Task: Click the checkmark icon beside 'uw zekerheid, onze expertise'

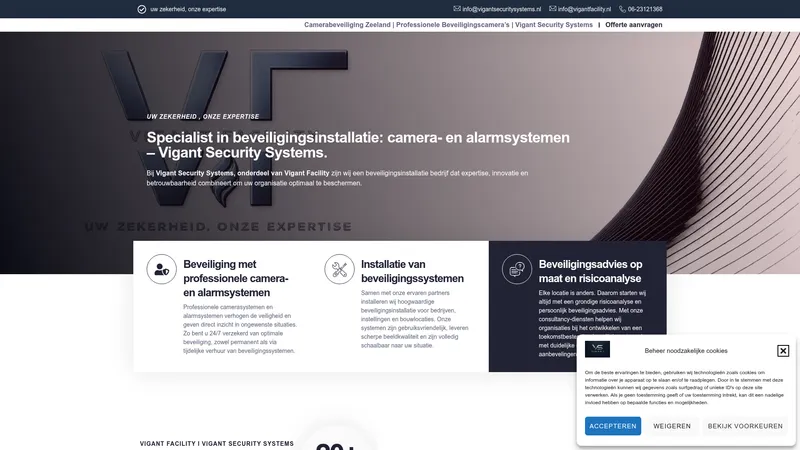Action: pyautogui.click(x=142, y=9)
